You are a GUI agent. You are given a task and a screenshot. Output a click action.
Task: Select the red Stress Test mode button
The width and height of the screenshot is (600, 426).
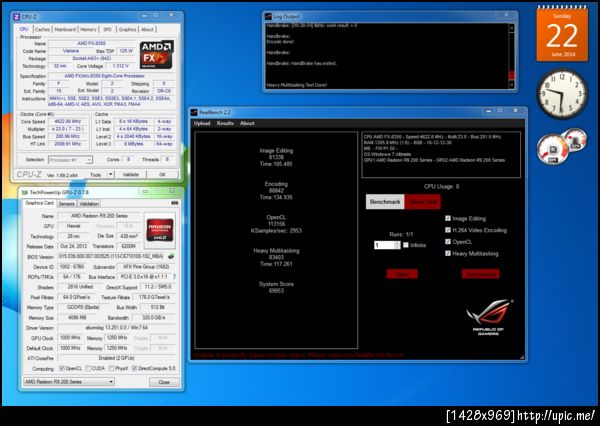[422, 202]
